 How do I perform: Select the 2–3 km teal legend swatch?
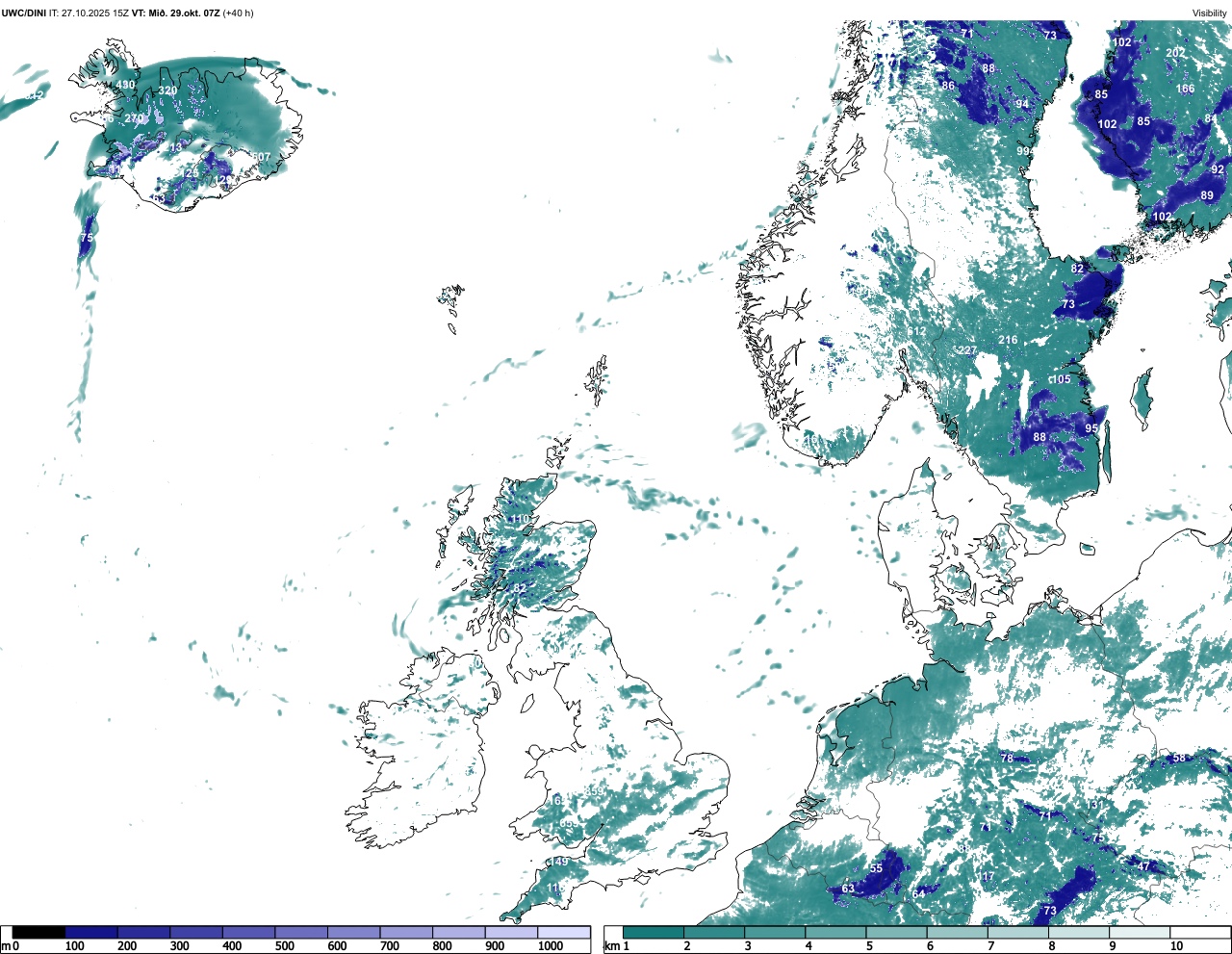pos(714,932)
